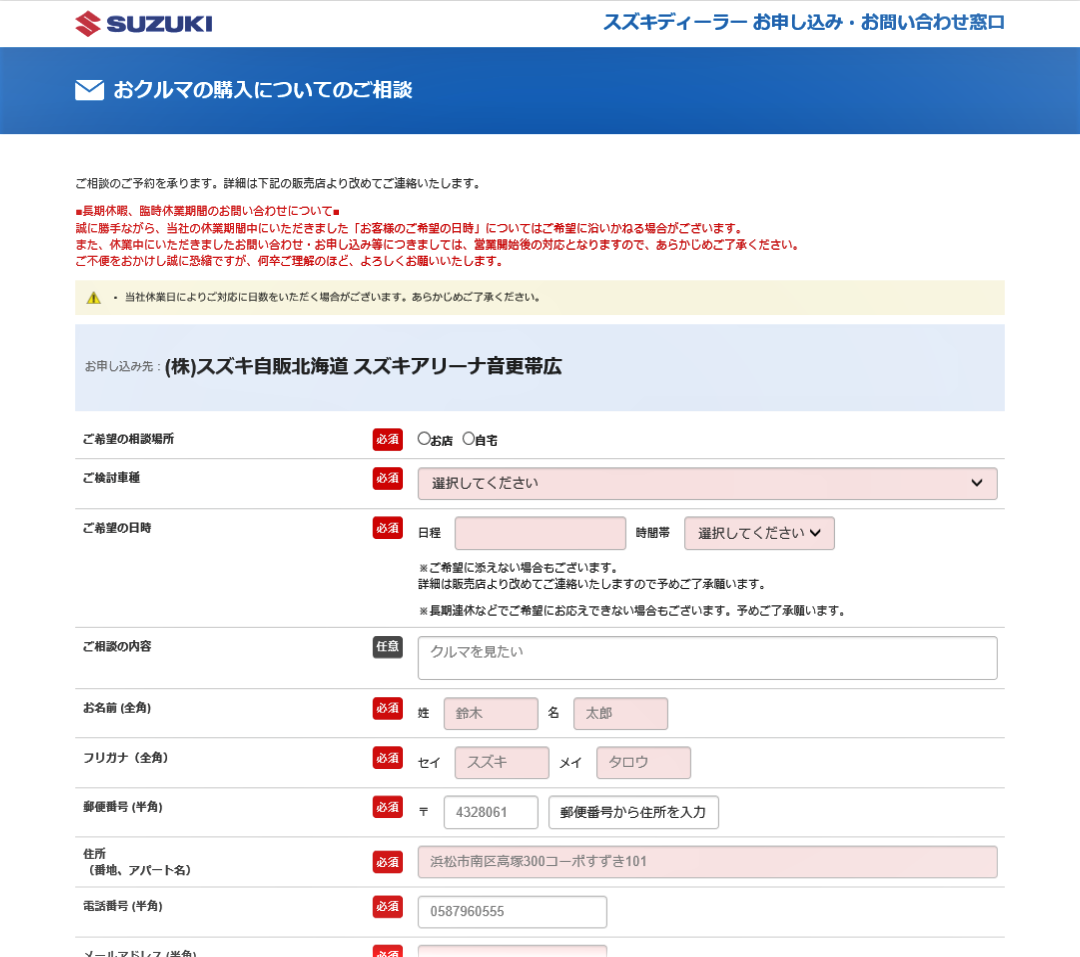This screenshot has height=957, width=1080.
Task: Click the 必須 badge for ご希望の相談場所
Action: [388, 440]
